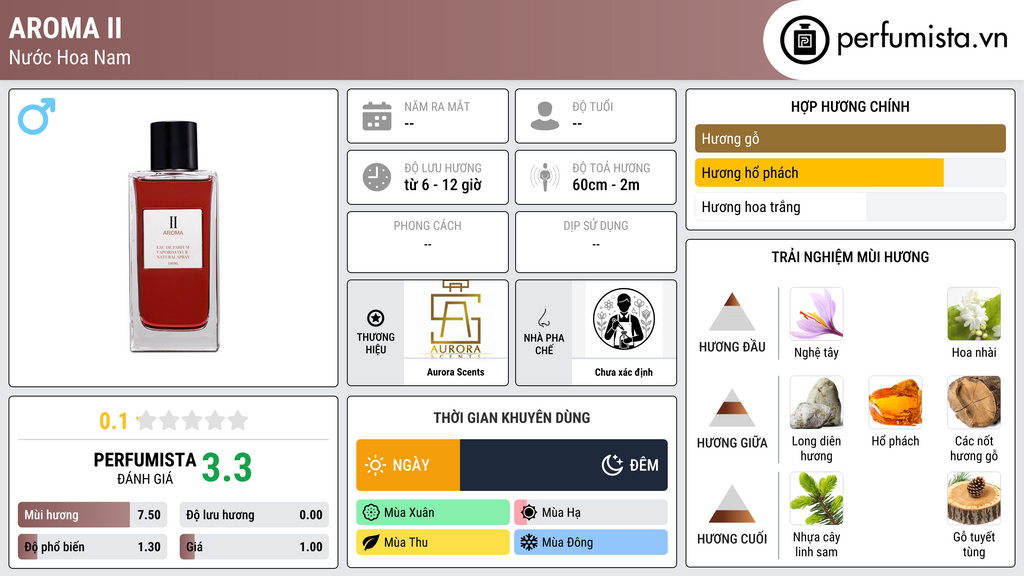Click the Trải nghiệm mùi hương heading
1024x576 pixels.
pos(850,257)
